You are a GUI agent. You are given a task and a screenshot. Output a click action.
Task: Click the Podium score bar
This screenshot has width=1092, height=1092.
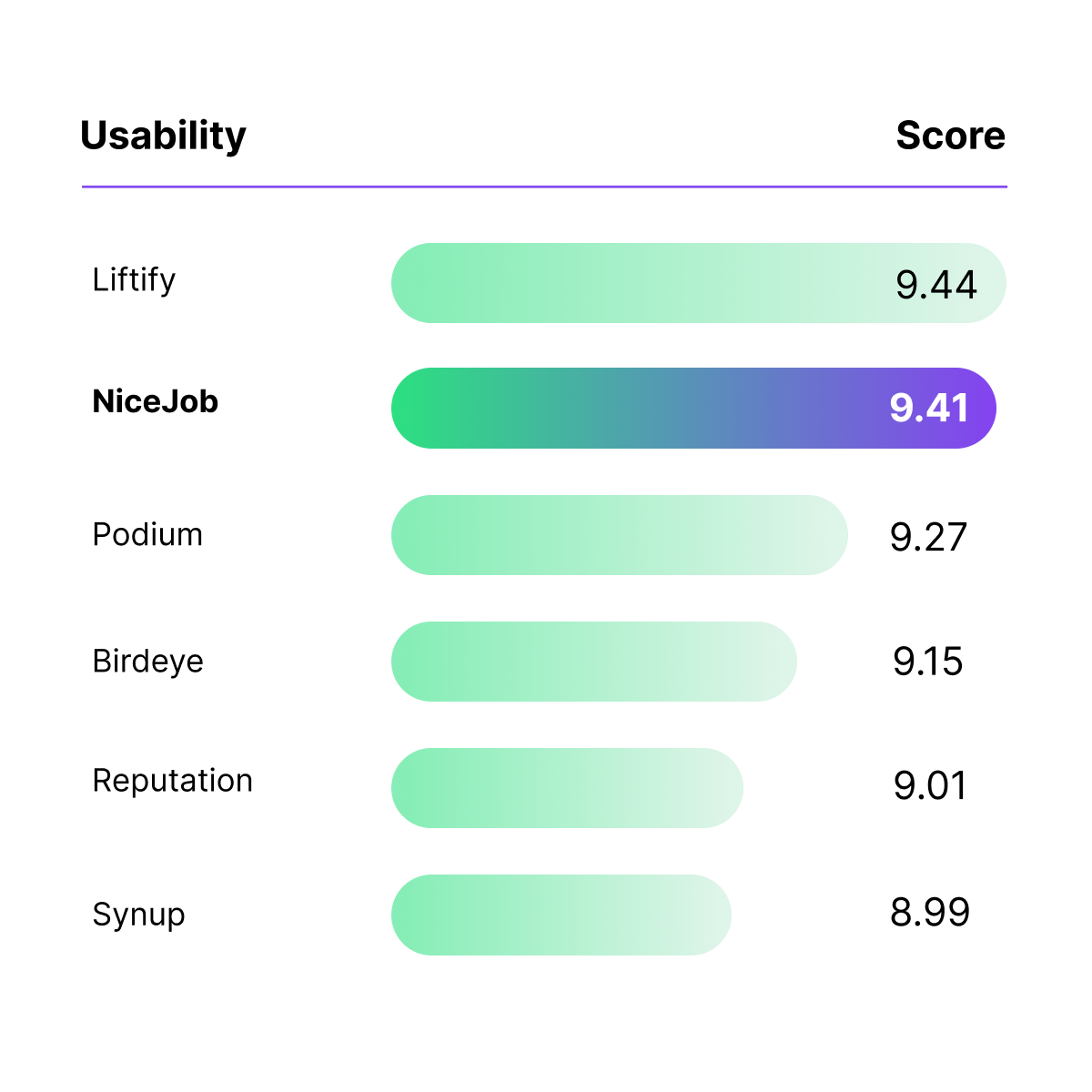click(x=619, y=535)
